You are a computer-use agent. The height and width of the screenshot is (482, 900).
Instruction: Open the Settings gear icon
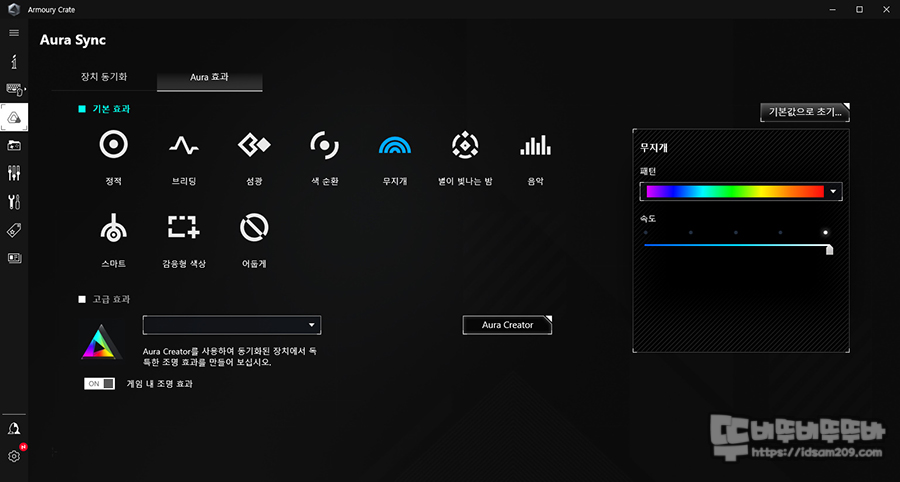click(14, 456)
